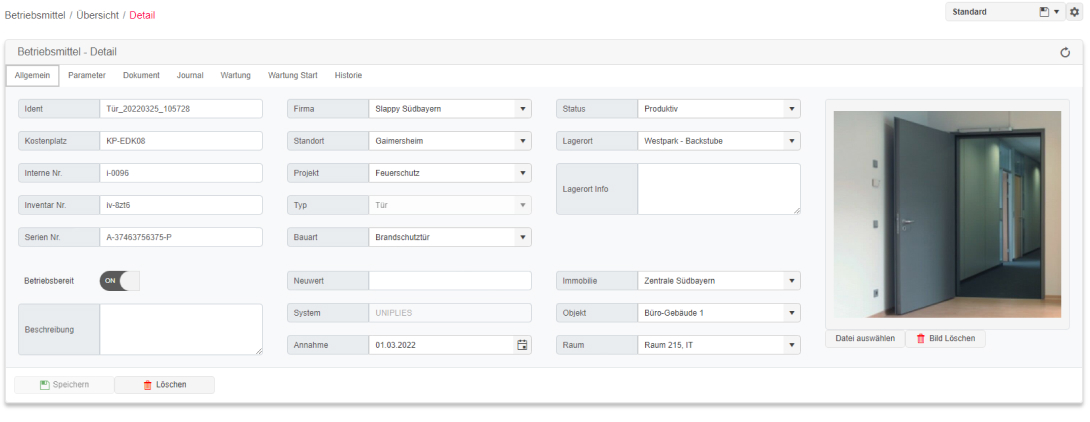Open the Wartung Start tab
Viewport: 1090px width, 422px height.
pos(293,75)
